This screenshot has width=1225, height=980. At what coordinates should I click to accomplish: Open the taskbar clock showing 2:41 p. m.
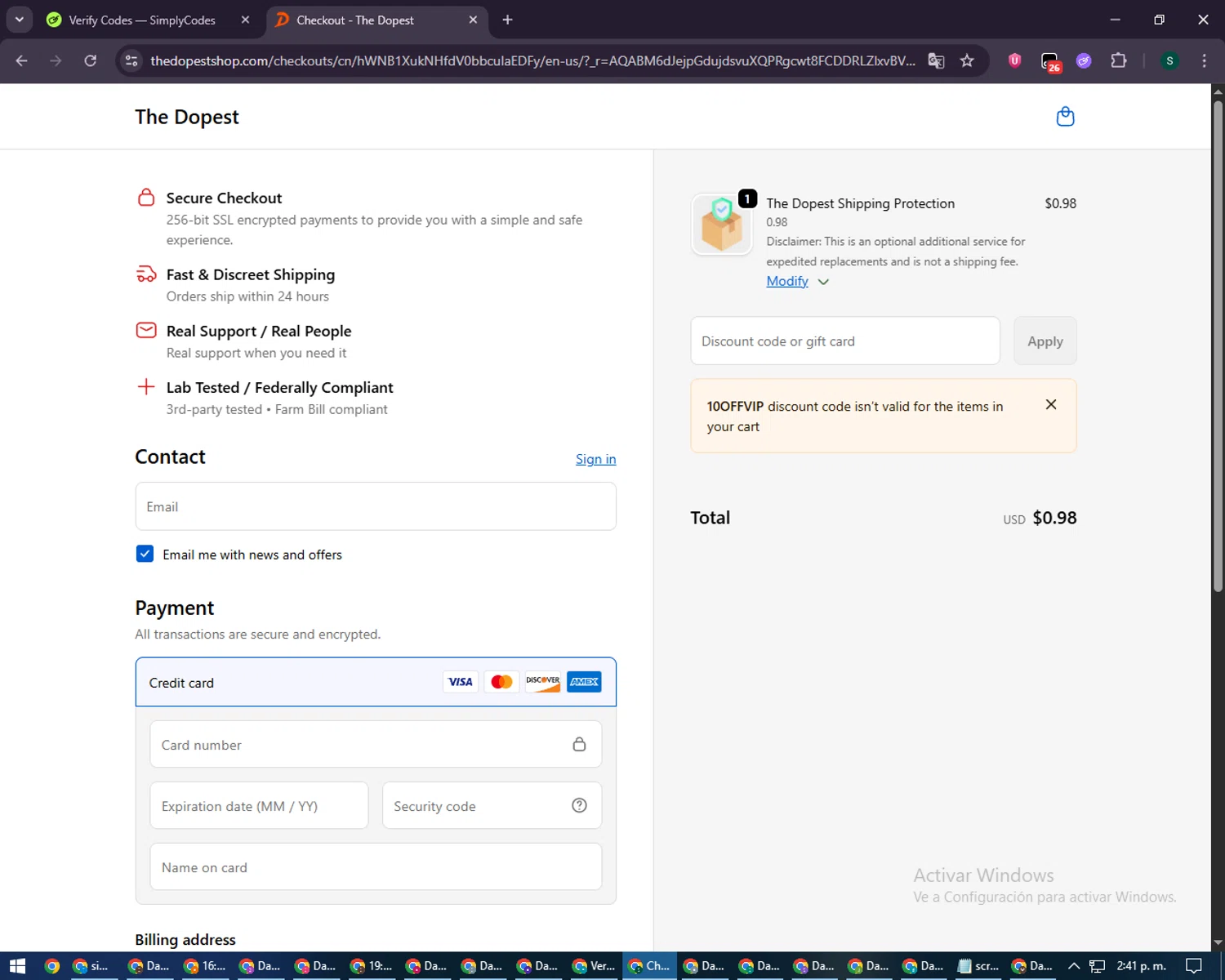1142,966
